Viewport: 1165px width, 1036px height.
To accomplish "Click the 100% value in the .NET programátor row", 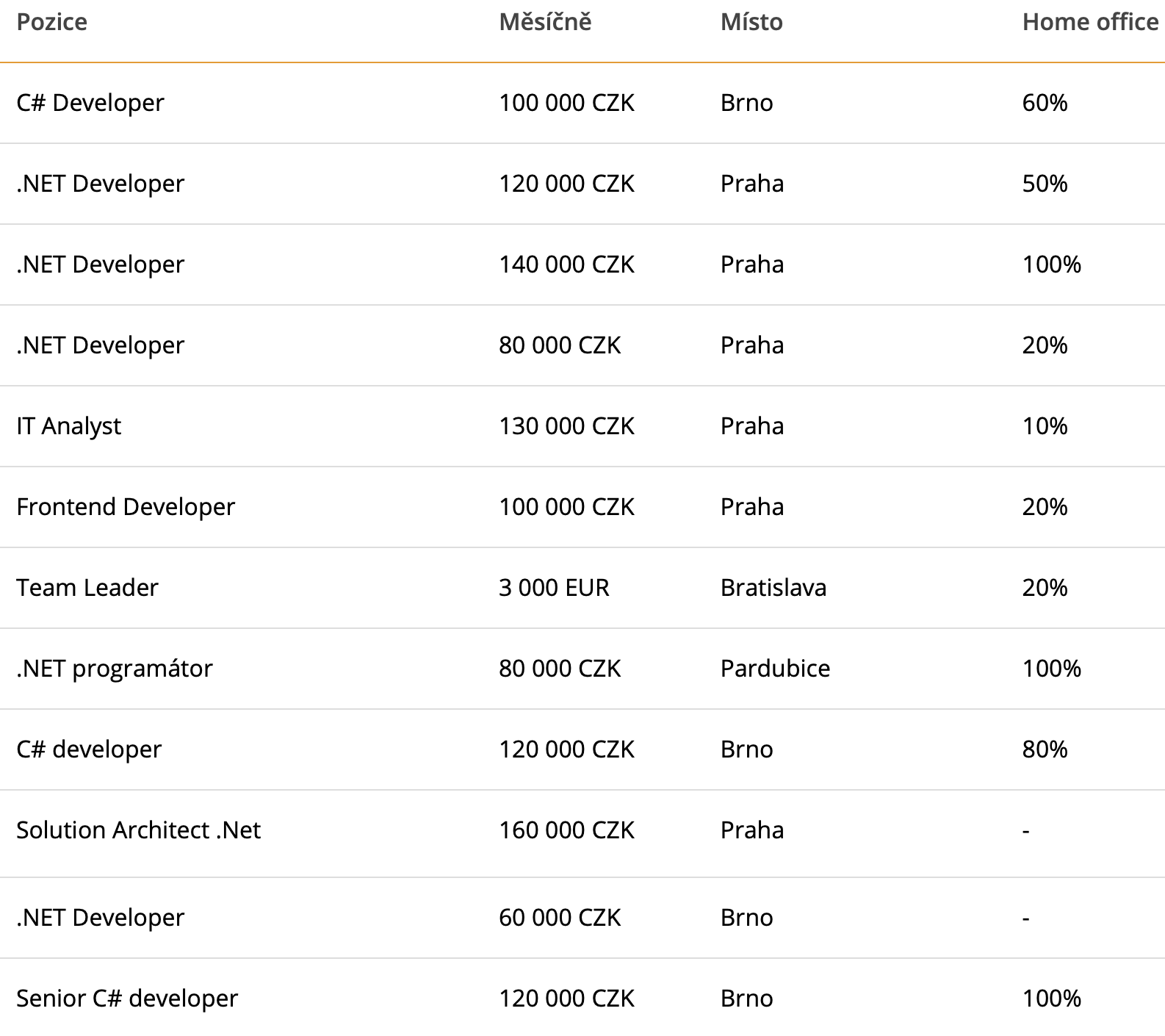I will pos(1051,669).
